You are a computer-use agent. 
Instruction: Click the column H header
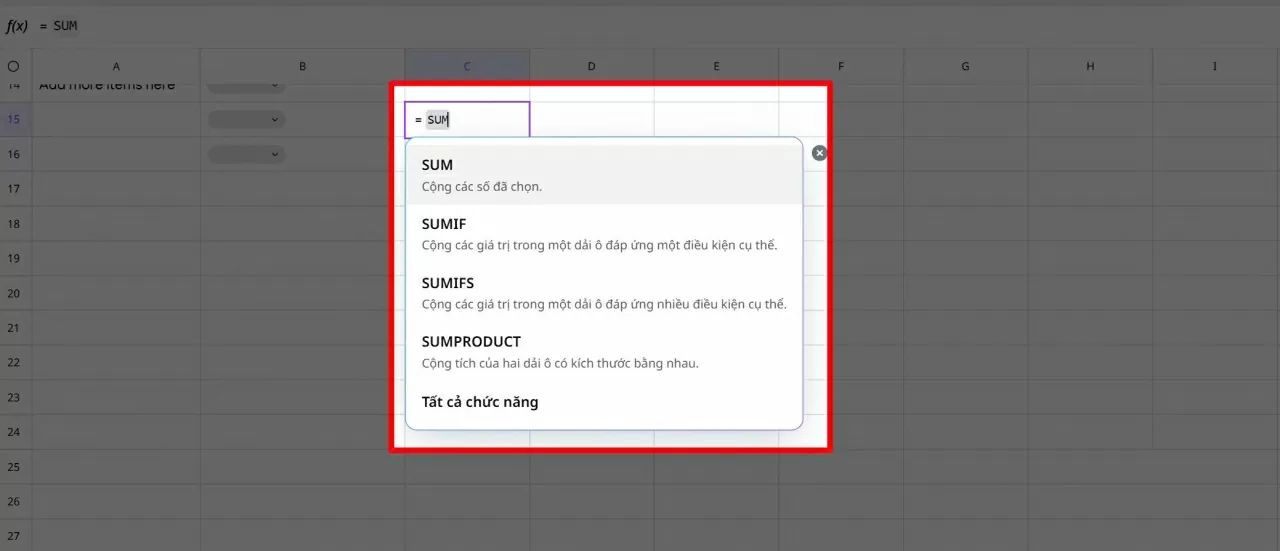tap(1090, 67)
